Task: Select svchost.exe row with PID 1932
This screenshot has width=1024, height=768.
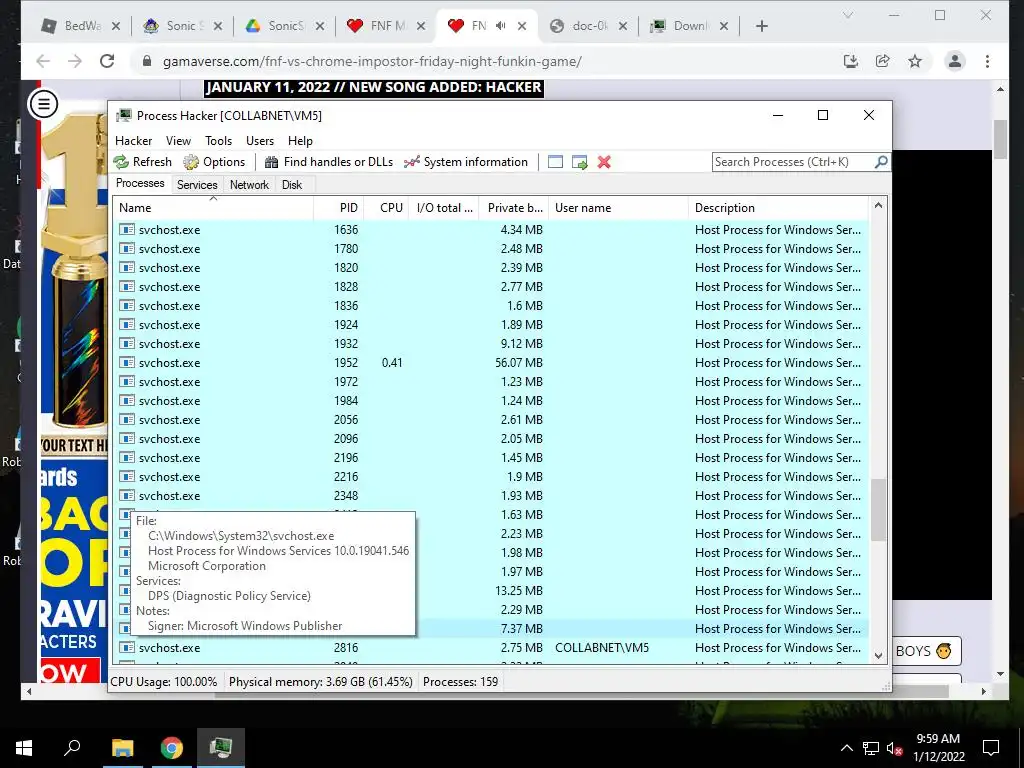Action: coord(491,344)
